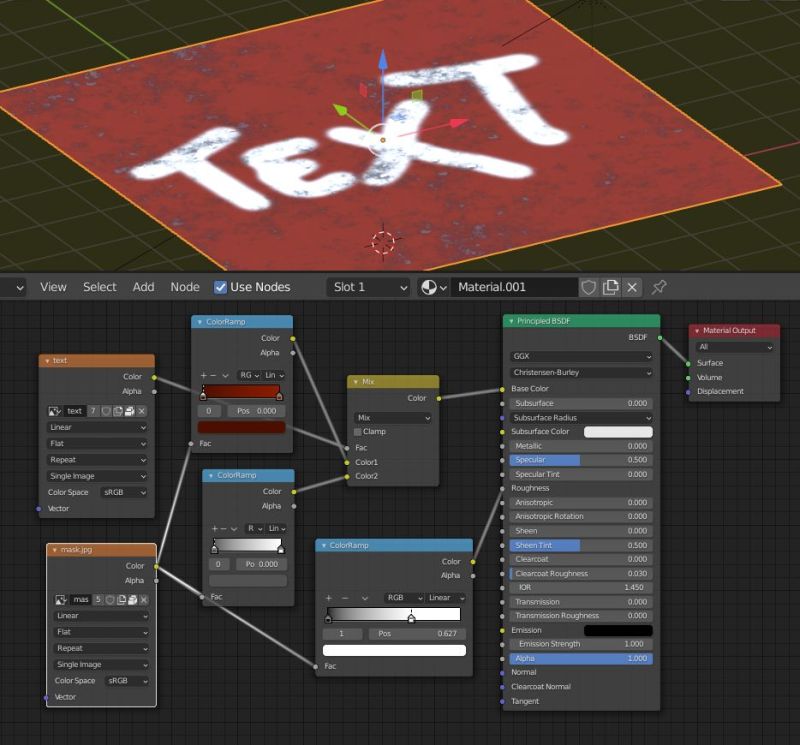This screenshot has height=745, width=800.
Task: Expand the Subsurface Radius dropdown
Action: click(581, 418)
